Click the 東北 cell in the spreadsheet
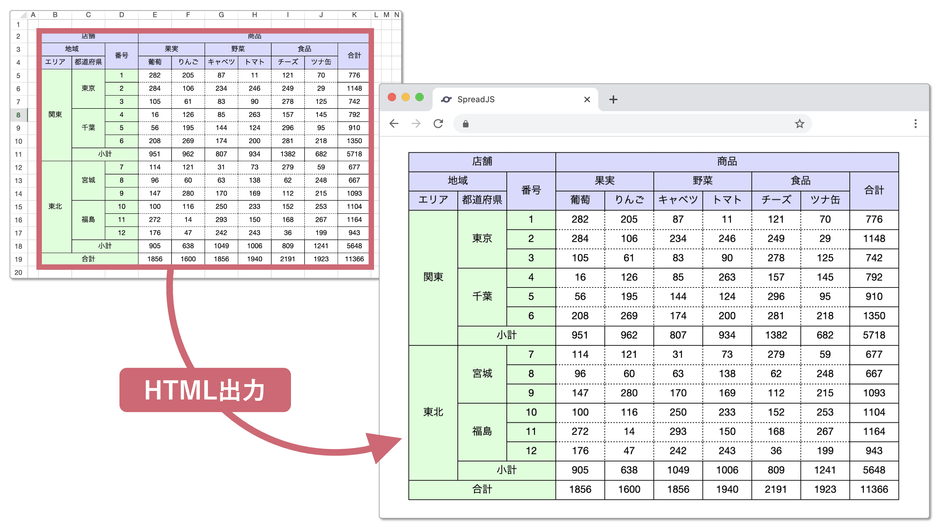940x530 pixels. tap(54, 206)
